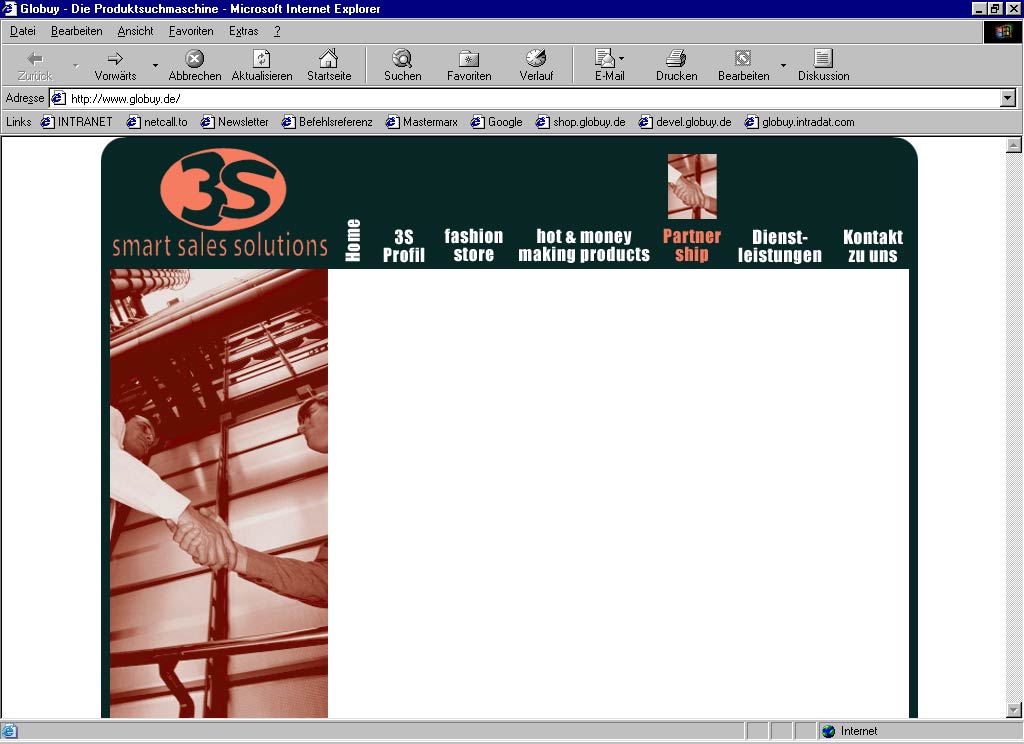The image size is (1024, 744).
Task: Open the Befehlsreferenz links bar shortcut
Action: (x=327, y=122)
